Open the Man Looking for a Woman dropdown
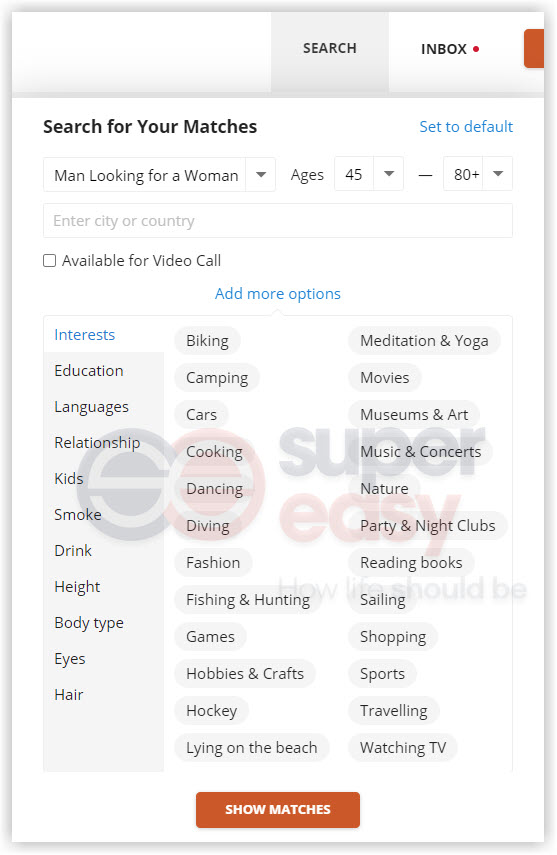The height and width of the screenshot is (855, 557). coord(159,174)
